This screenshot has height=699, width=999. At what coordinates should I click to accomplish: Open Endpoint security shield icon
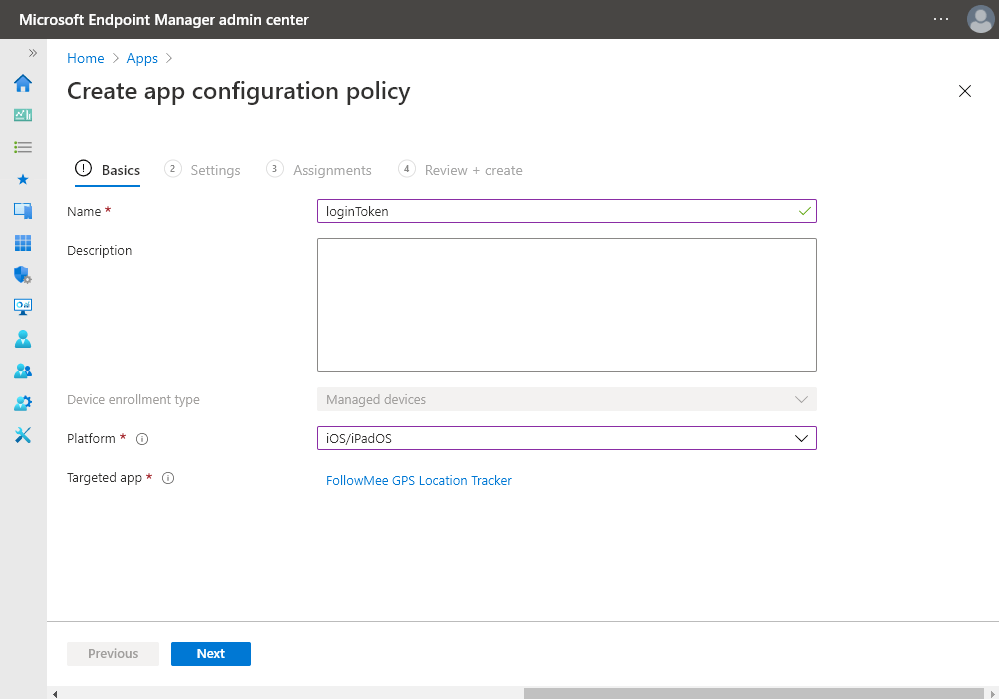pyautogui.click(x=23, y=275)
